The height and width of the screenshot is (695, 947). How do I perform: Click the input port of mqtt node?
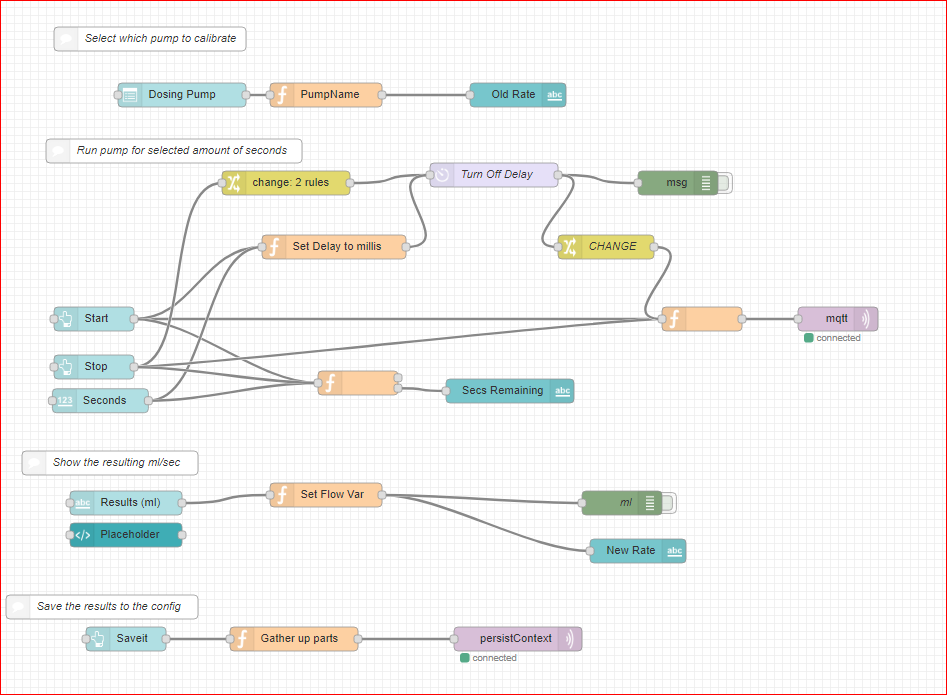point(798,319)
